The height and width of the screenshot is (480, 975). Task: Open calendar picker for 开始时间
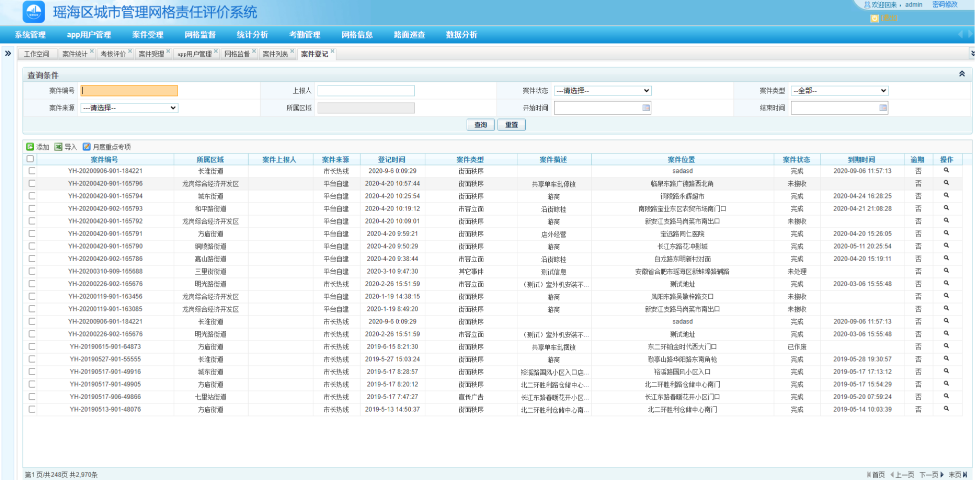coord(646,108)
